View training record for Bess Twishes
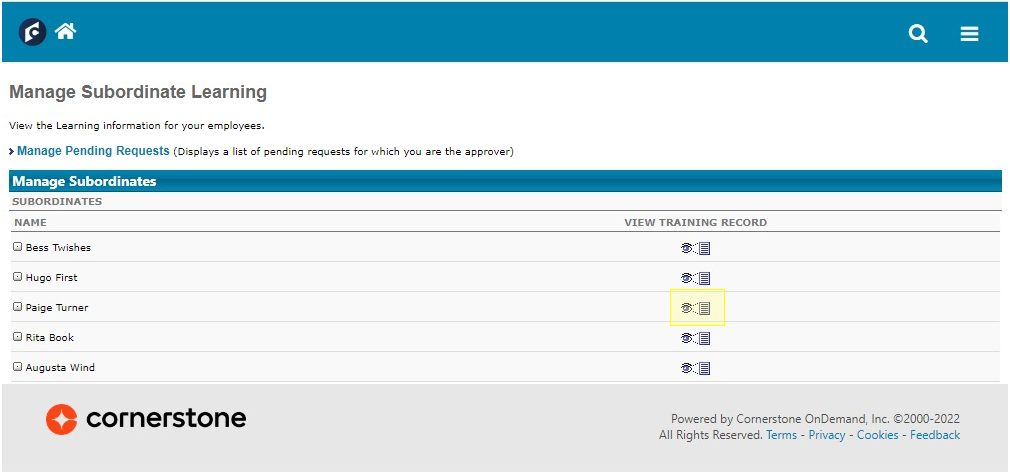The width and height of the screenshot is (1010, 473). [696, 248]
